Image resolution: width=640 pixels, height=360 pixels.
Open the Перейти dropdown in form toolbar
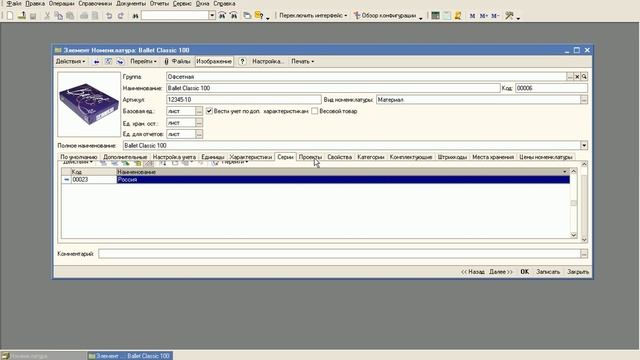143,61
